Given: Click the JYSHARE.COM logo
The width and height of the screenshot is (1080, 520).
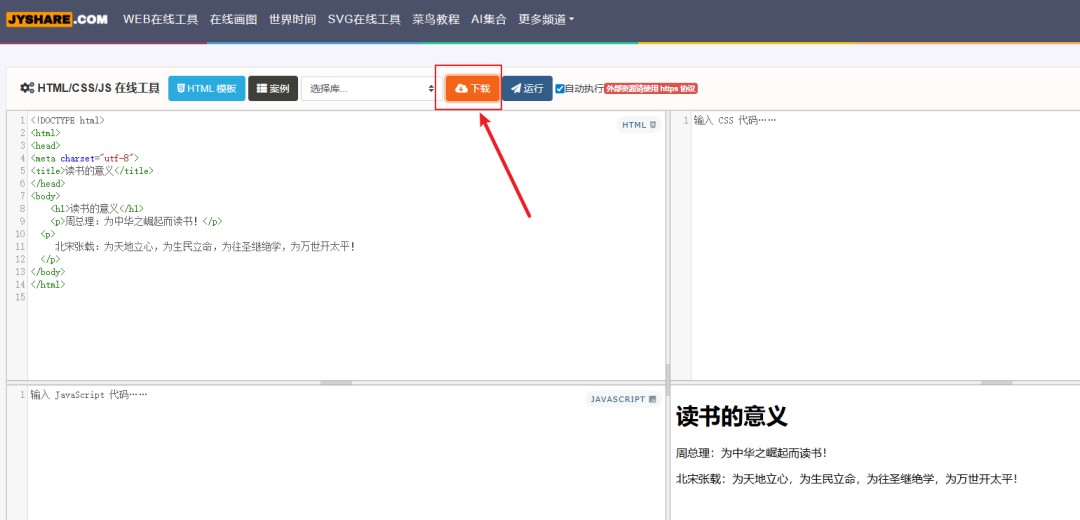Looking at the screenshot, I should [56, 19].
